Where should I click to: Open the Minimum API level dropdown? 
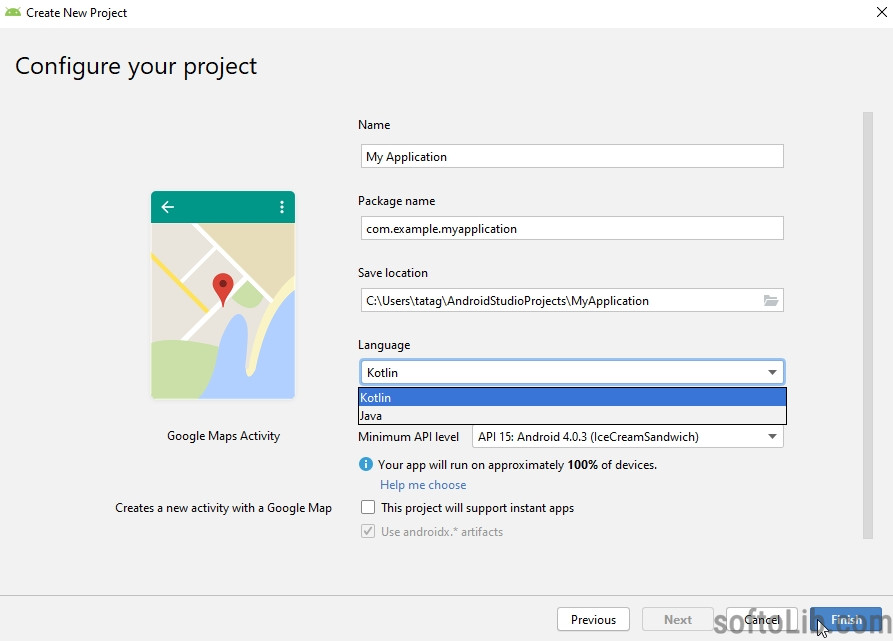click(628, 437)
